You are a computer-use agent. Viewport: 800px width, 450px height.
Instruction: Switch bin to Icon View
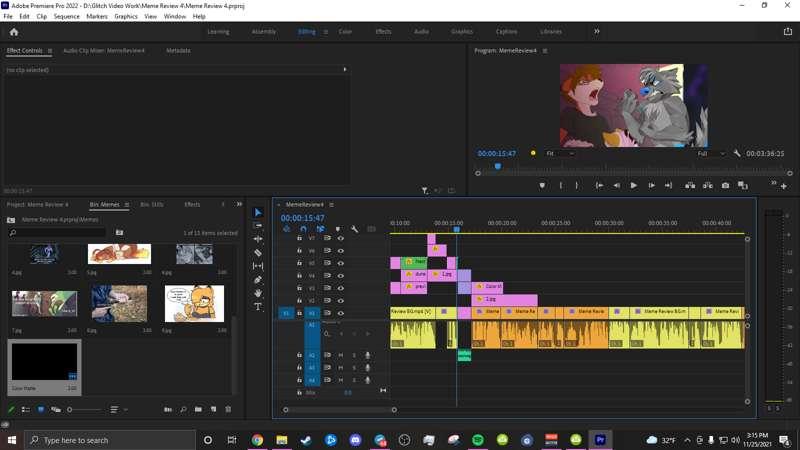click(41, 409)
